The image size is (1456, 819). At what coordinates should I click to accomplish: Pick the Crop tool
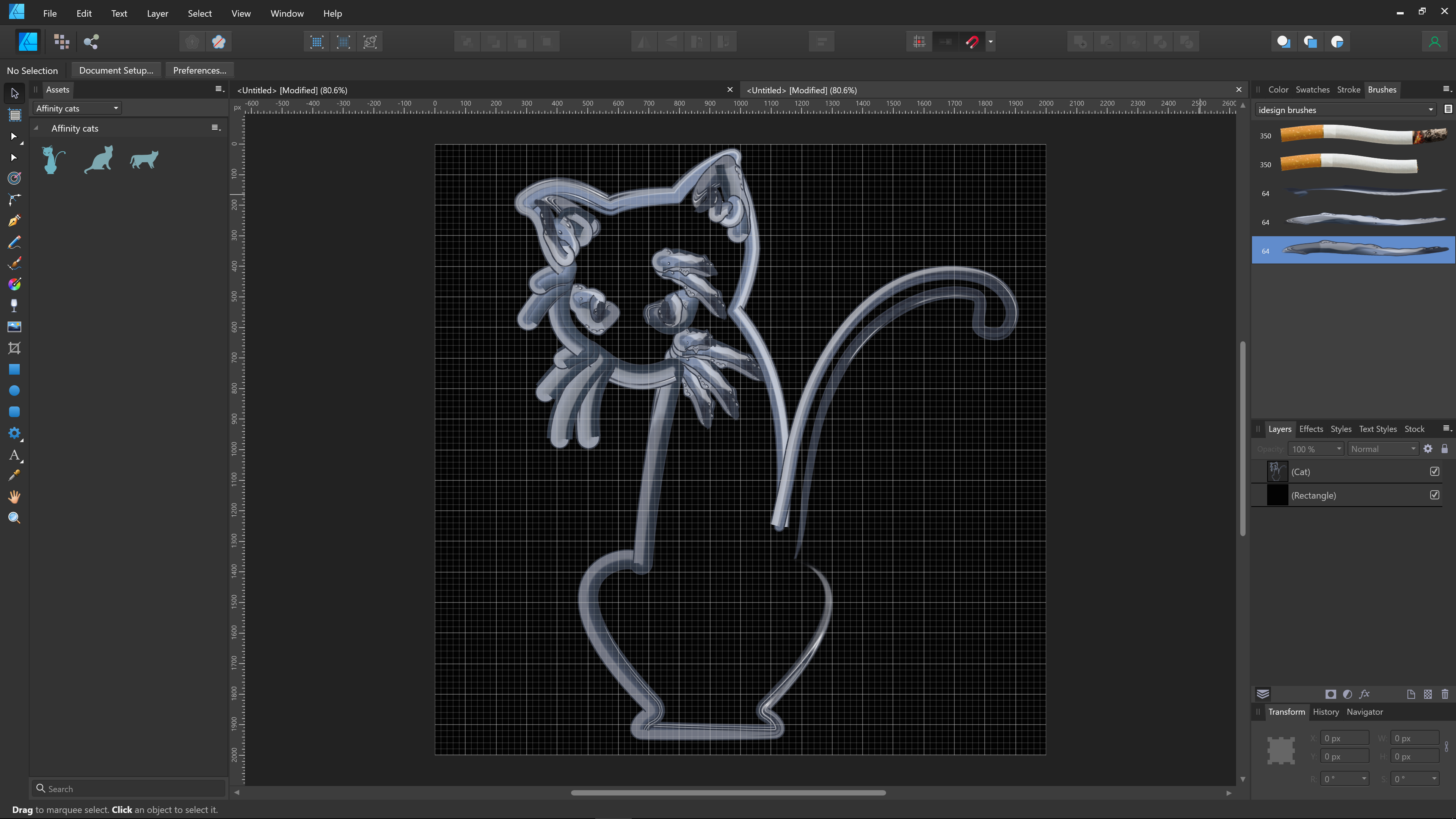tap(15, 348)
